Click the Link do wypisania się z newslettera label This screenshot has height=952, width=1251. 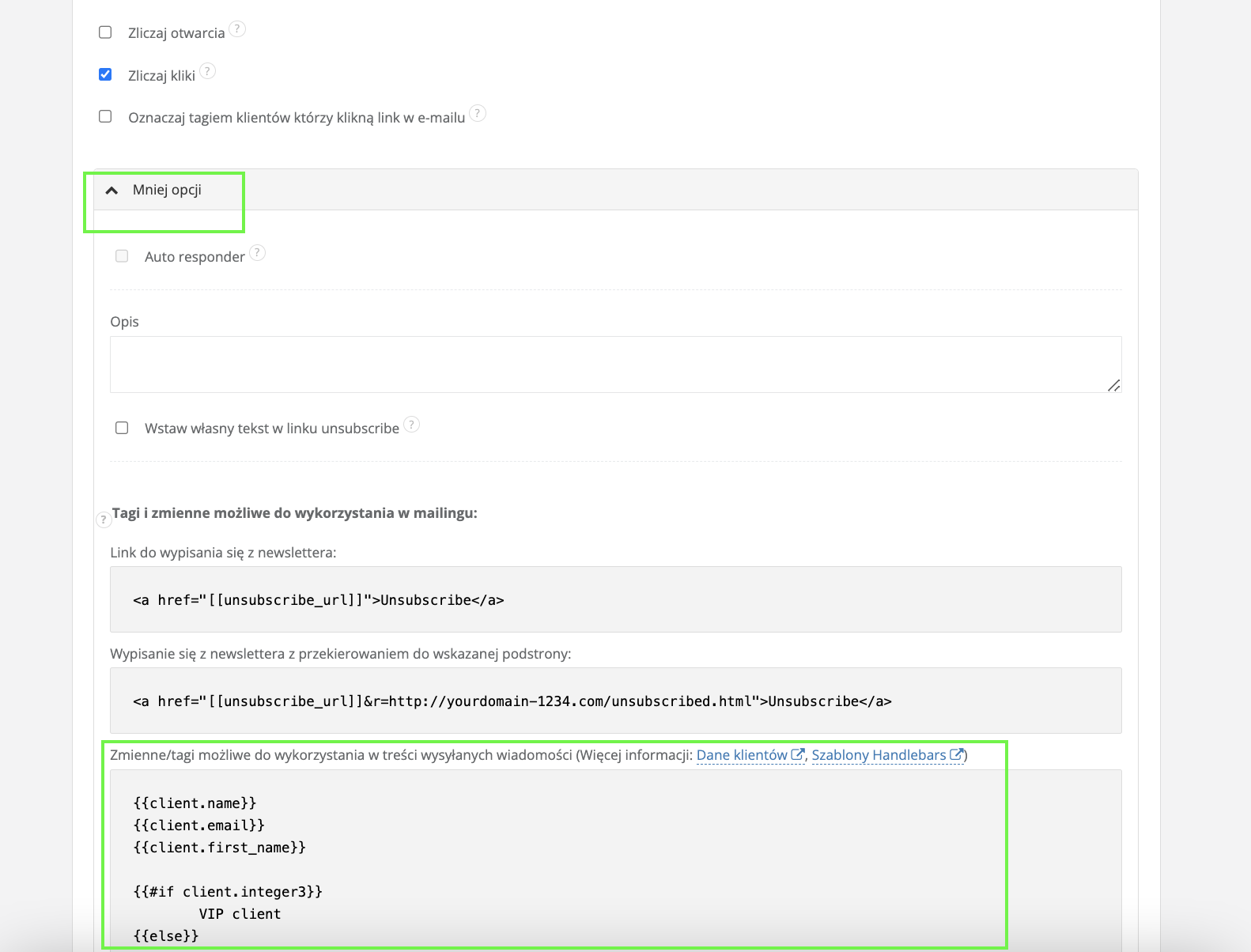[223, 553]
